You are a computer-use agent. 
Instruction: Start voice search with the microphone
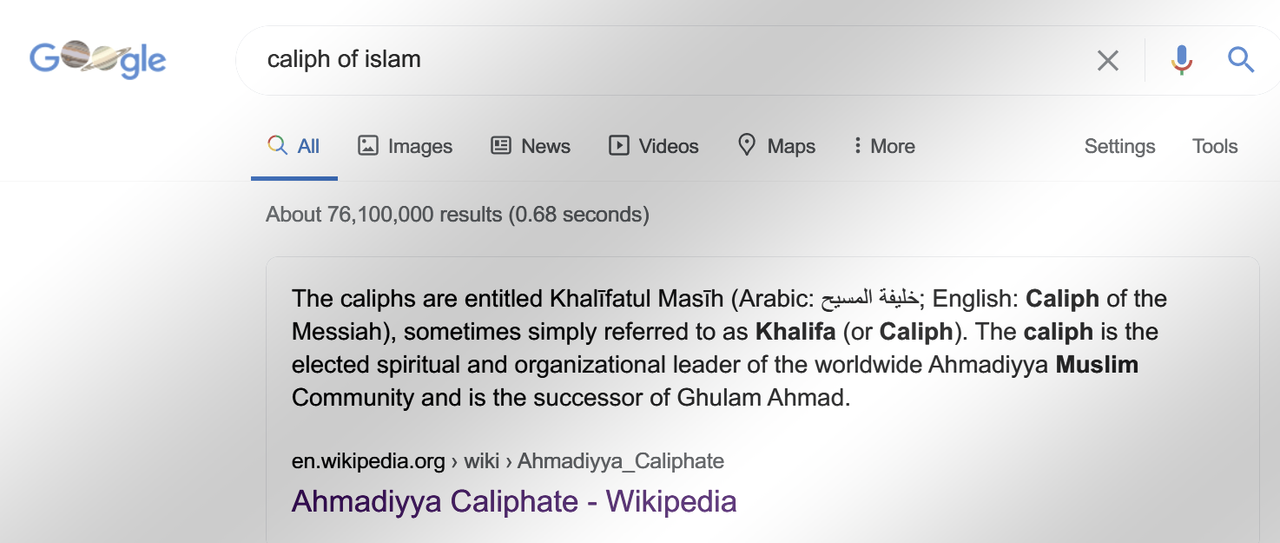coord(1181,61)
